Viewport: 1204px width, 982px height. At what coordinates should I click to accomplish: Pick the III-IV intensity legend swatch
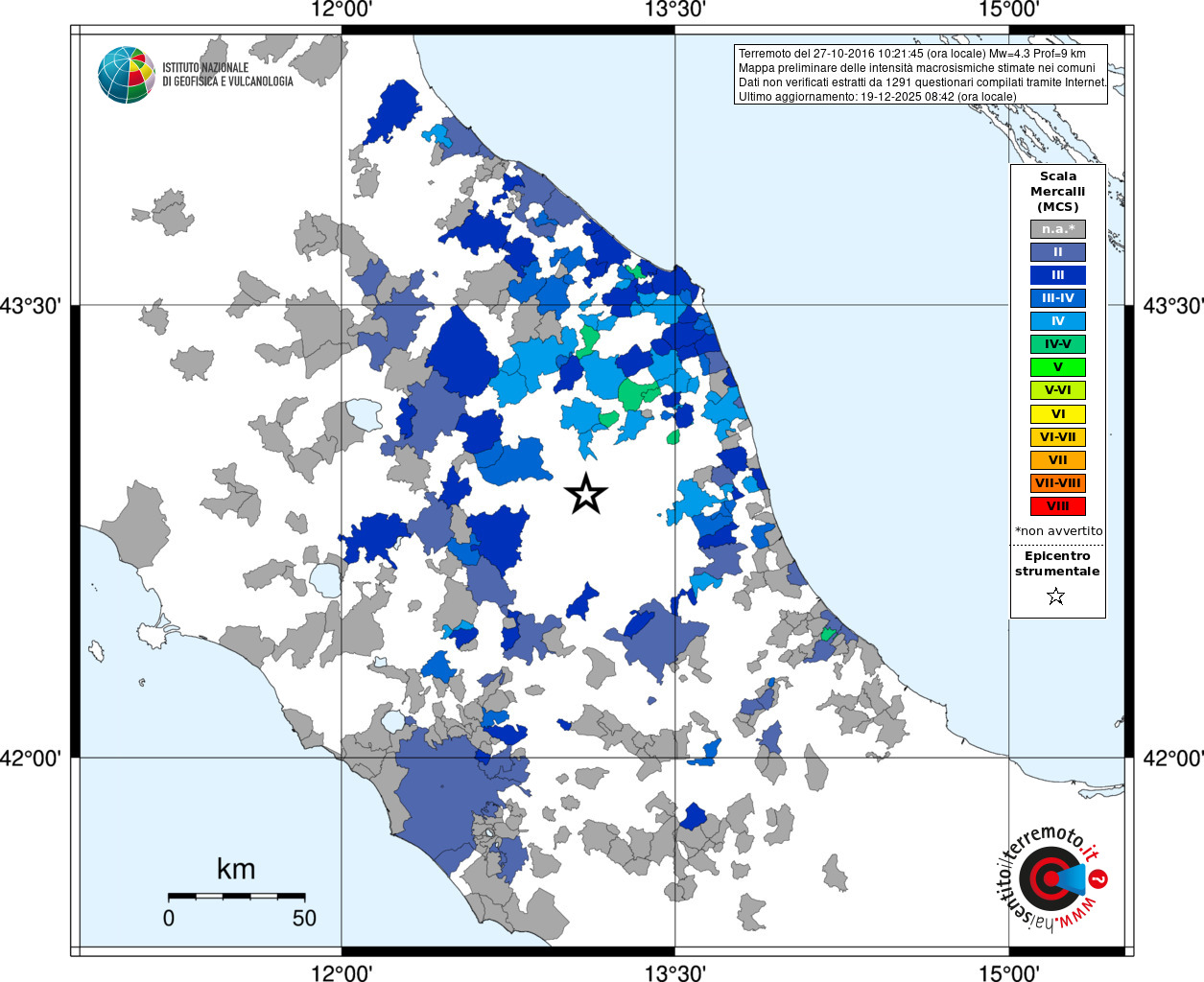(1057, 298)
